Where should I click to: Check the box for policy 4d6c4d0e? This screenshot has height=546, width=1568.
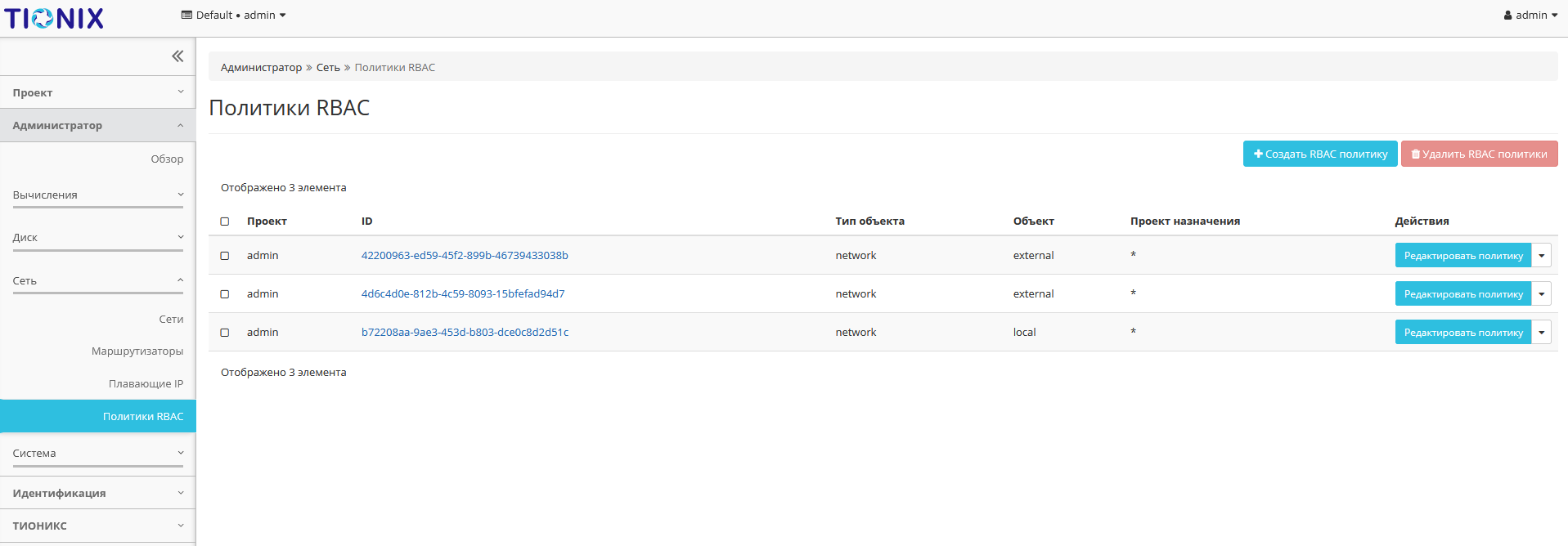click(x=225, y=294)
